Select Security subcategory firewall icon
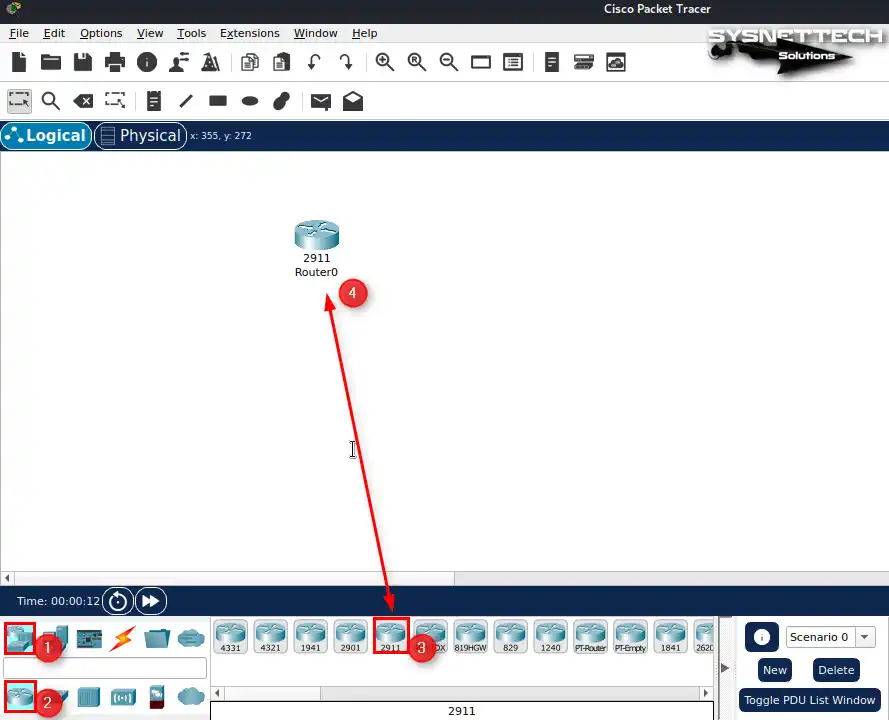889x720 pixels. (x=157, y=697)
